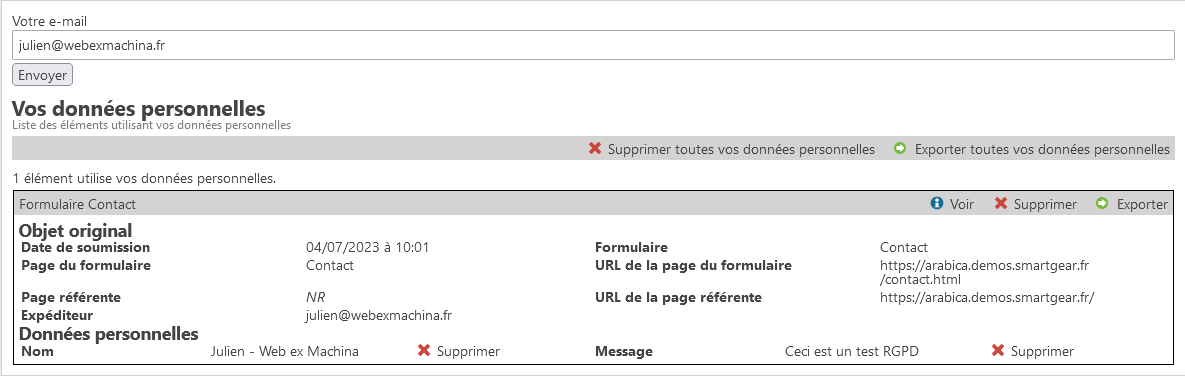Click the red X icon in the Message row

click(998, 350)
